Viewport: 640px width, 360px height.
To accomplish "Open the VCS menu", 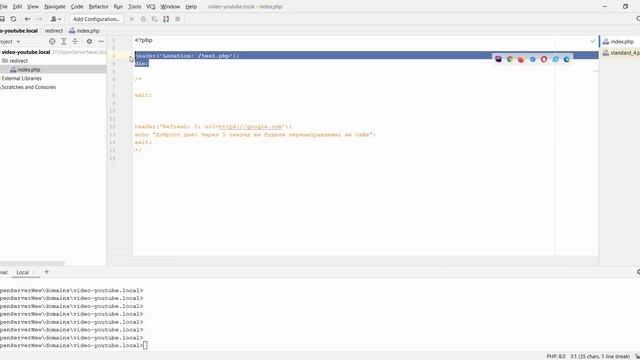I will click(151, 7).
